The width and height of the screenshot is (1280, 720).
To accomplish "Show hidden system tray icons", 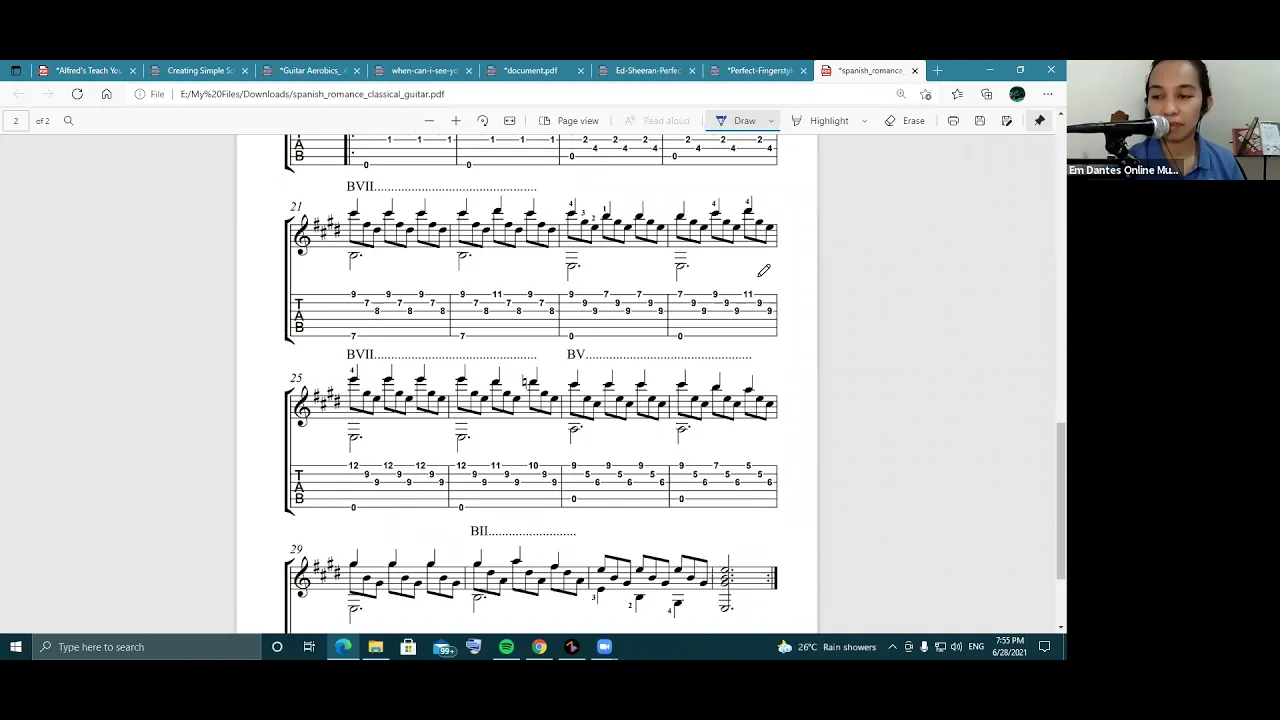I will 892,647.
